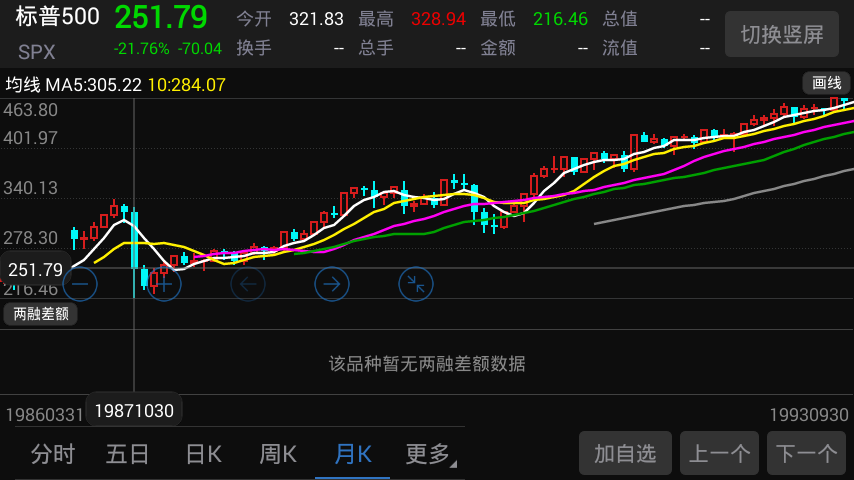Tap the 流值 field label
854x480 pixels.
click(620, 48)
